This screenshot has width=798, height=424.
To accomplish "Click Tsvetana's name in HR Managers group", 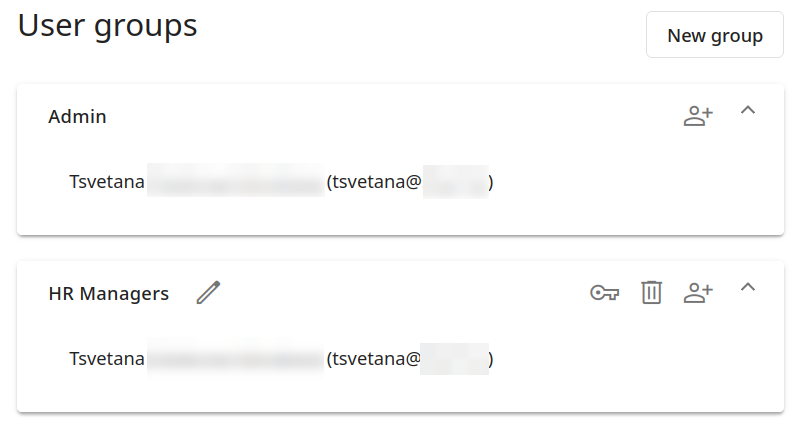I will pos(107,359).
